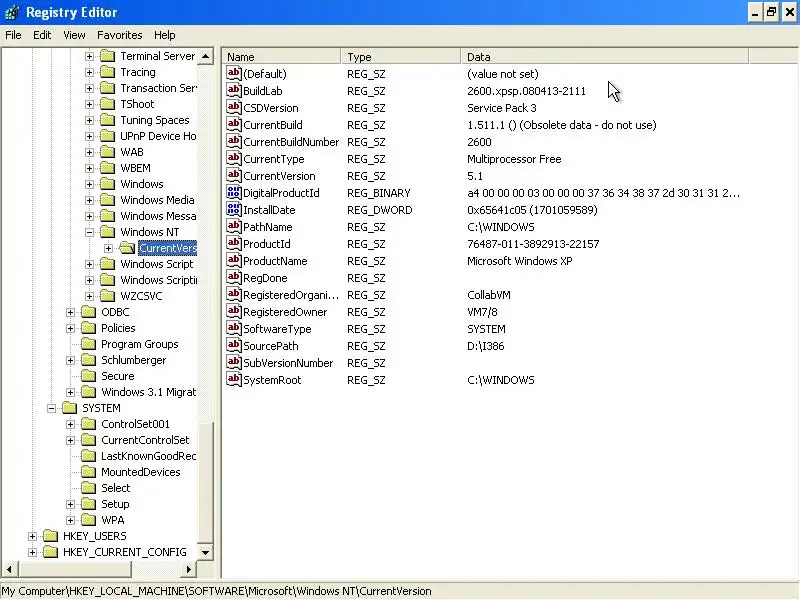The image size is (800, 600).
Task: Select the CurrentType value name
Action: [273, 159]
